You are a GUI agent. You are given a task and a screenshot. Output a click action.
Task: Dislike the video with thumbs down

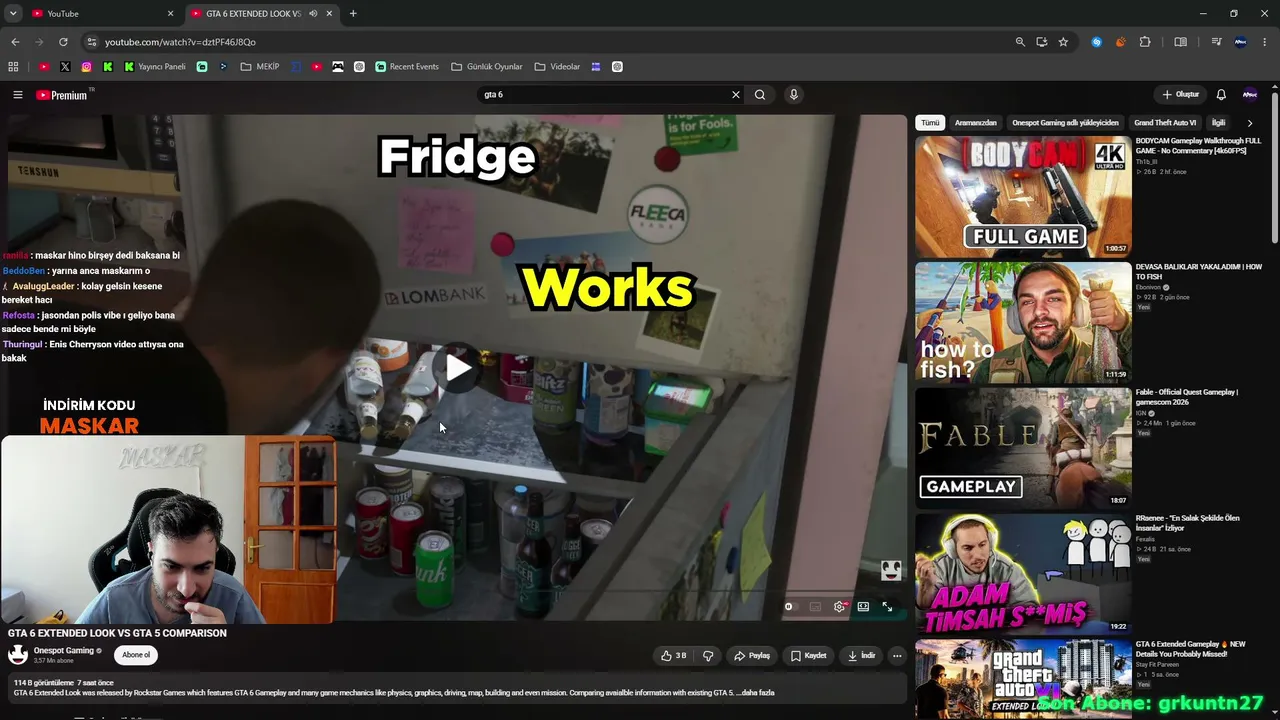[x=708, y=656]
